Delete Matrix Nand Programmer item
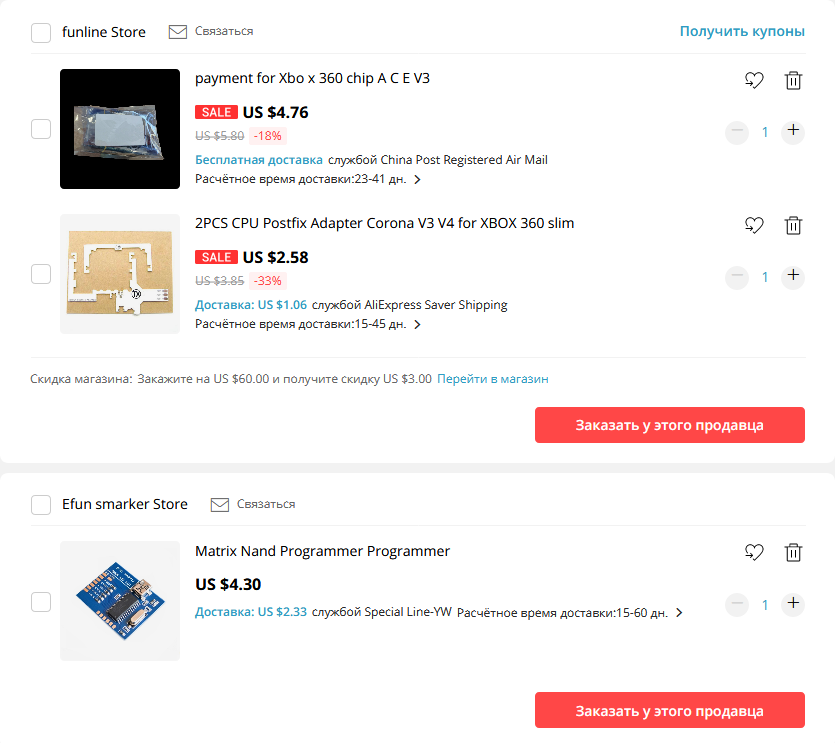Viewport: 835px width, 743px height. [x=793, y=552]
